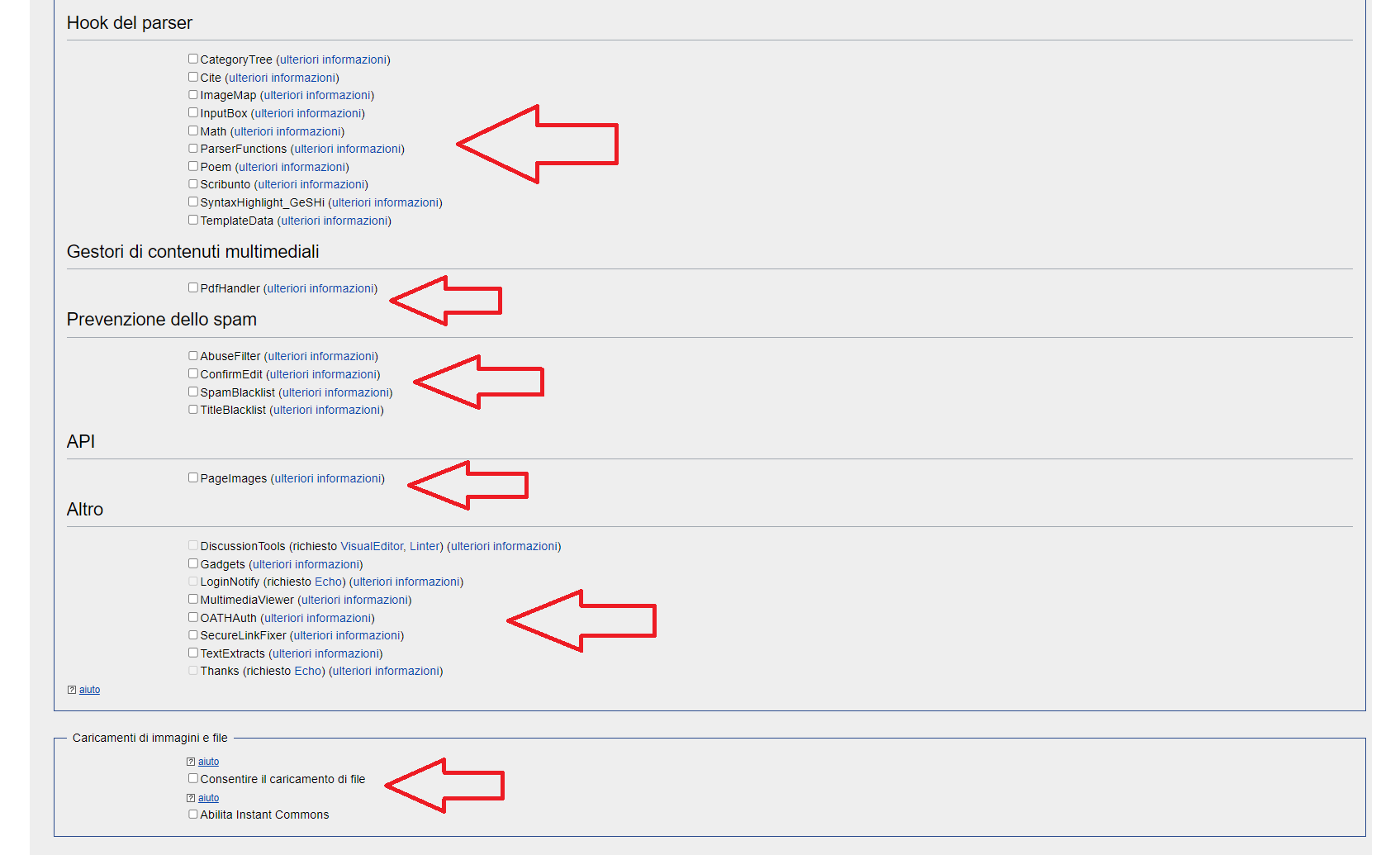Click the Echo link beside Thanks
Screen dimensions: 1400x855
coord(308,671)
